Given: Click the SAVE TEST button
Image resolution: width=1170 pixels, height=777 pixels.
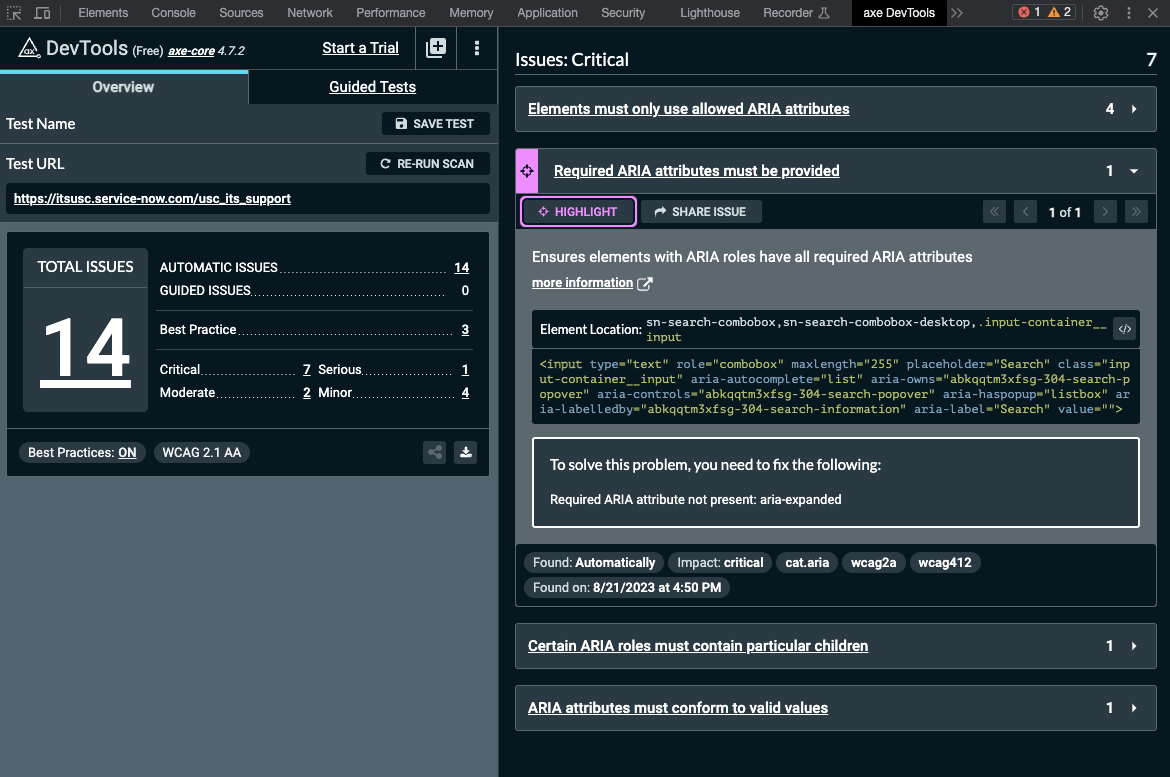Looking at the screenshot, I should 435,124.
